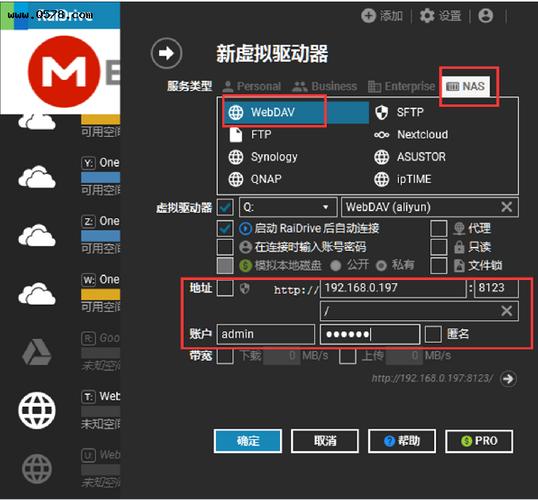Click cloud icon for Z: OneDrive
The image size is (538, 500).
point(37,235)
